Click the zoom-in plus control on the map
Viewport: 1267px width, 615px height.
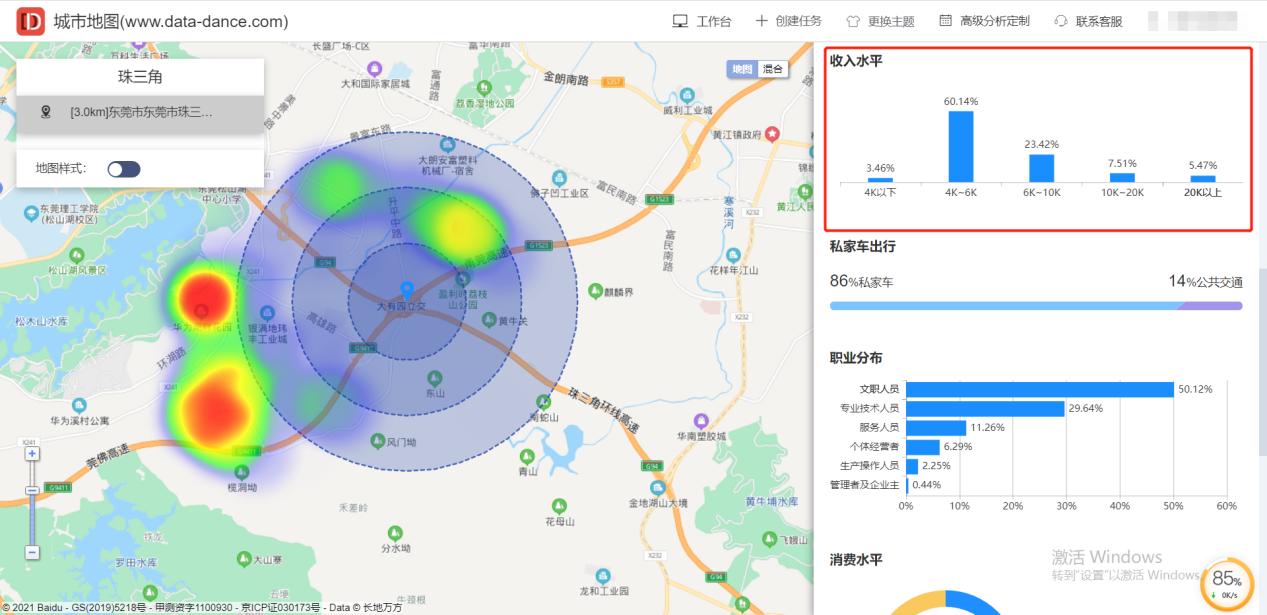(31, 454)
